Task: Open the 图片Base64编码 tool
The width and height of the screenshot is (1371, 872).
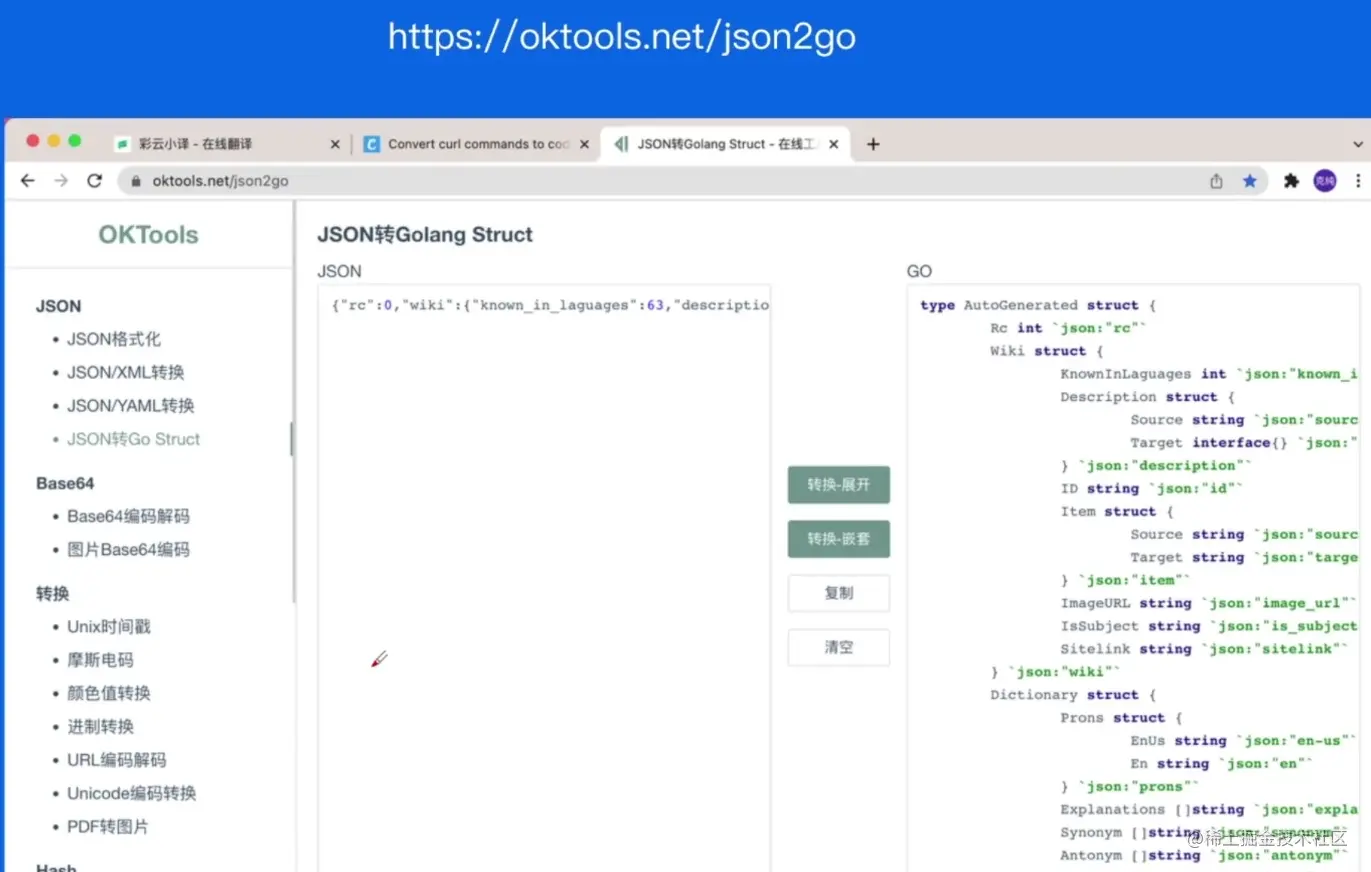Action: [128, 549]
